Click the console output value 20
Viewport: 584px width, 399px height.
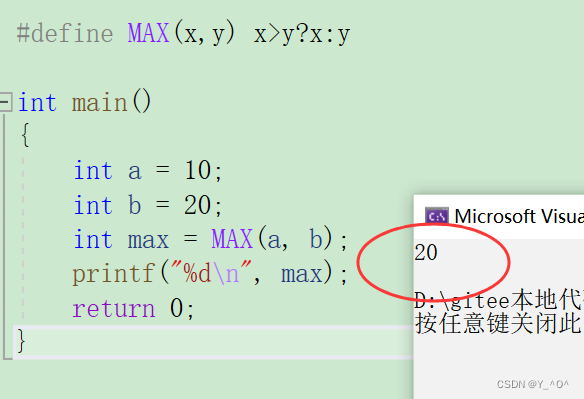click(426, 253)
